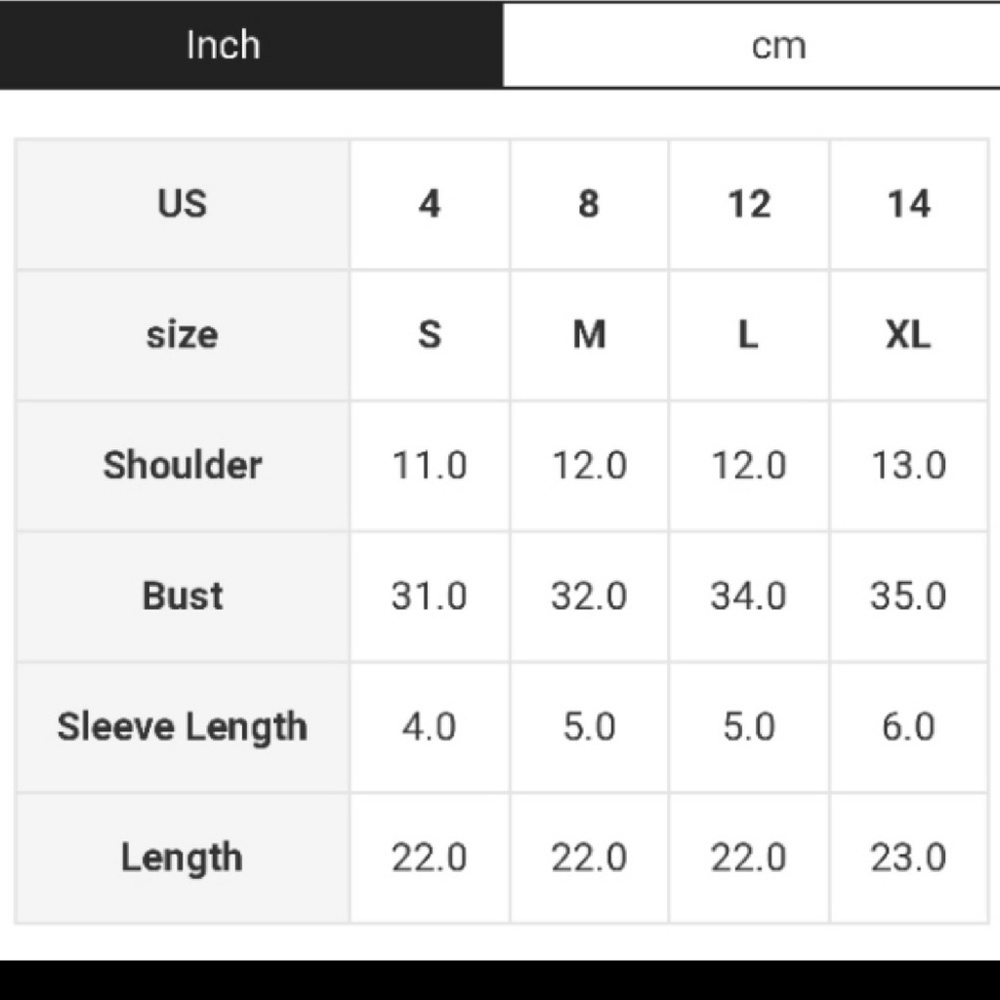
Task: Click the size XL cell
Action: (x=908, y=335)
